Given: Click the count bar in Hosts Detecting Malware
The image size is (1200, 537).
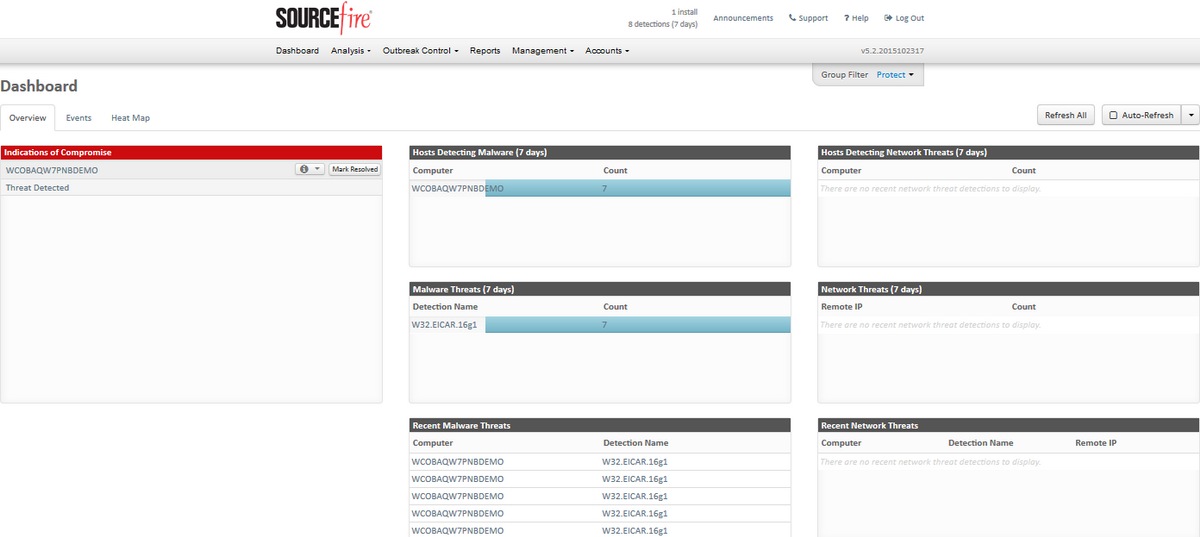Looking at the screenshot, I should (x=638, y=188).
